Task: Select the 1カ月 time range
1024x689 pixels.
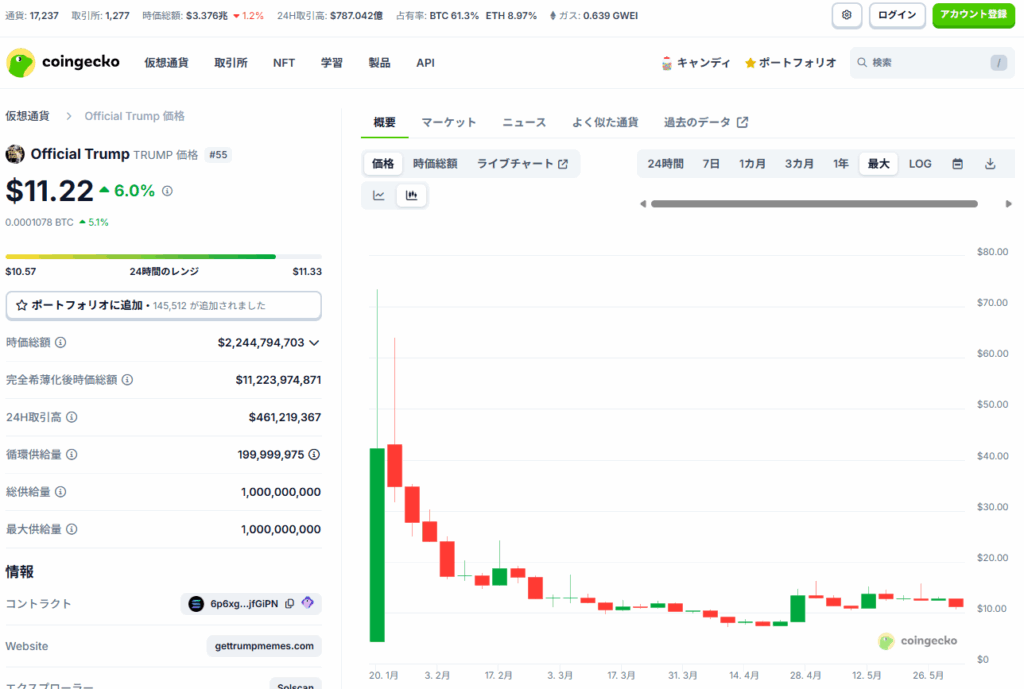Action: coord(752,164)
